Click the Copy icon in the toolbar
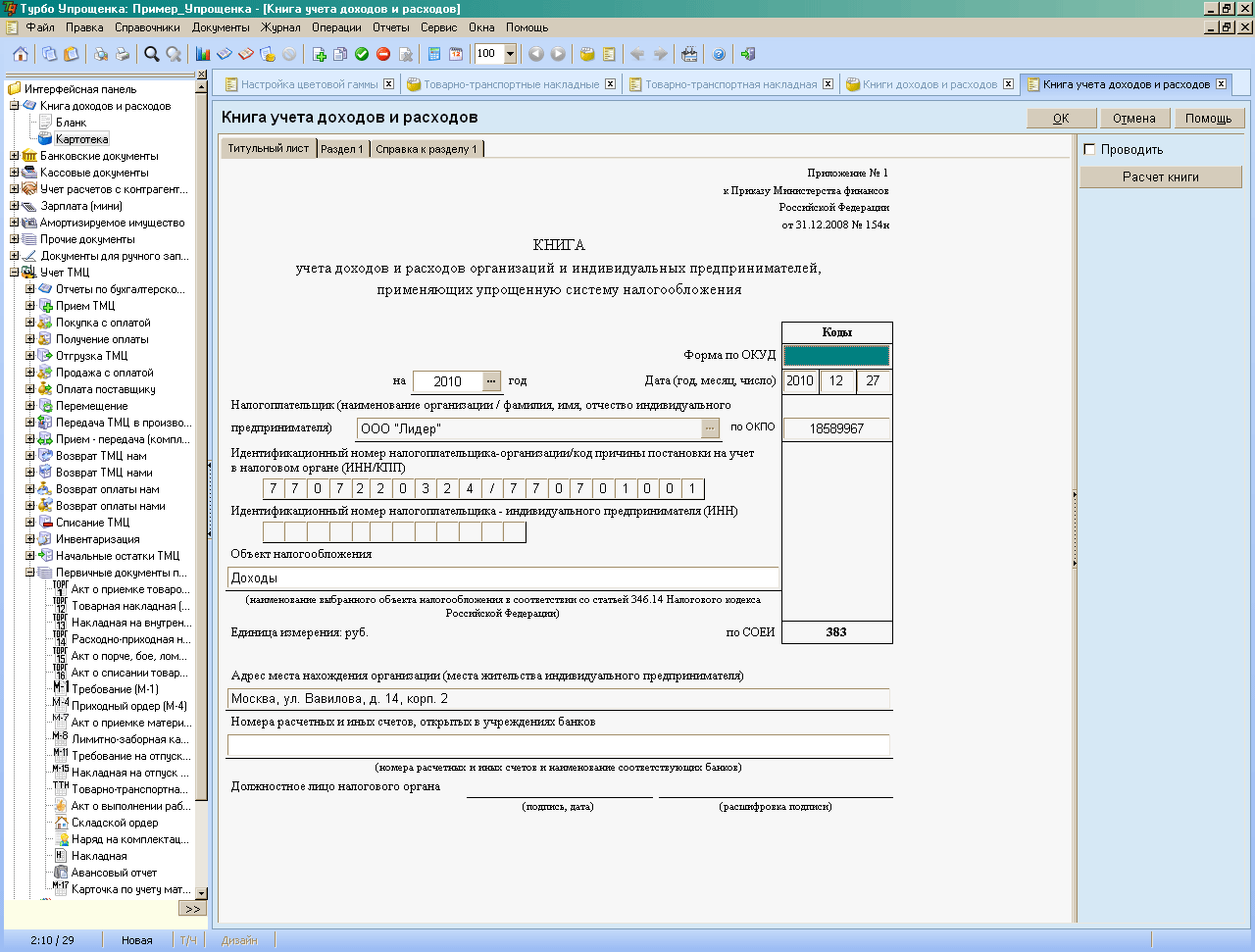 tap(49, 54)
